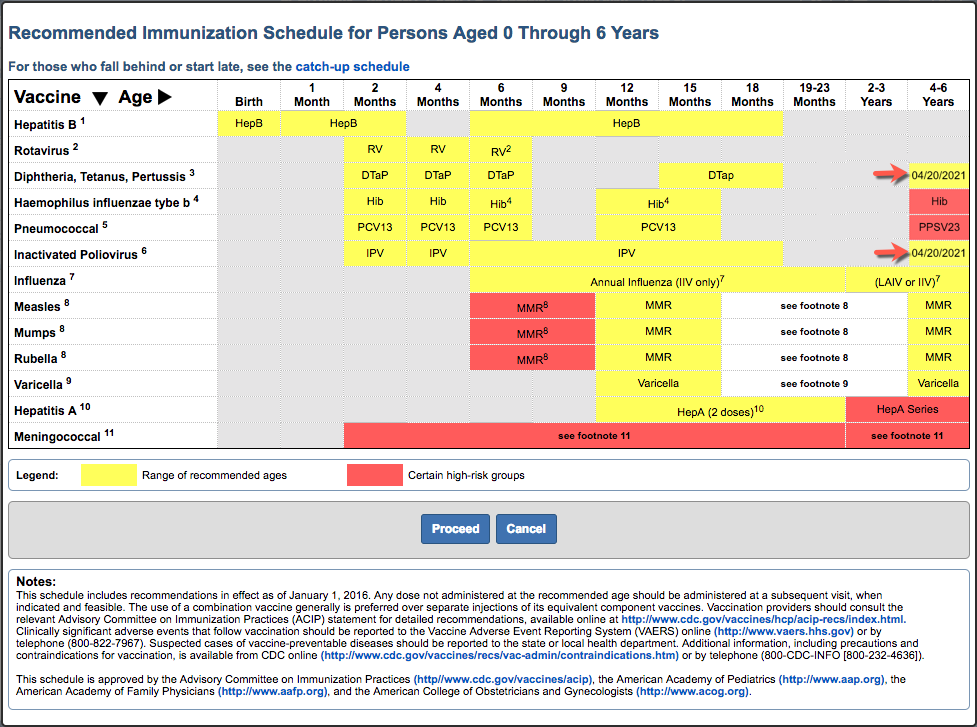Image resolution: width=977 pixels, height=727 pixels.
Task: Open the catch-up schedule link
Action: [x=352, y=66]
